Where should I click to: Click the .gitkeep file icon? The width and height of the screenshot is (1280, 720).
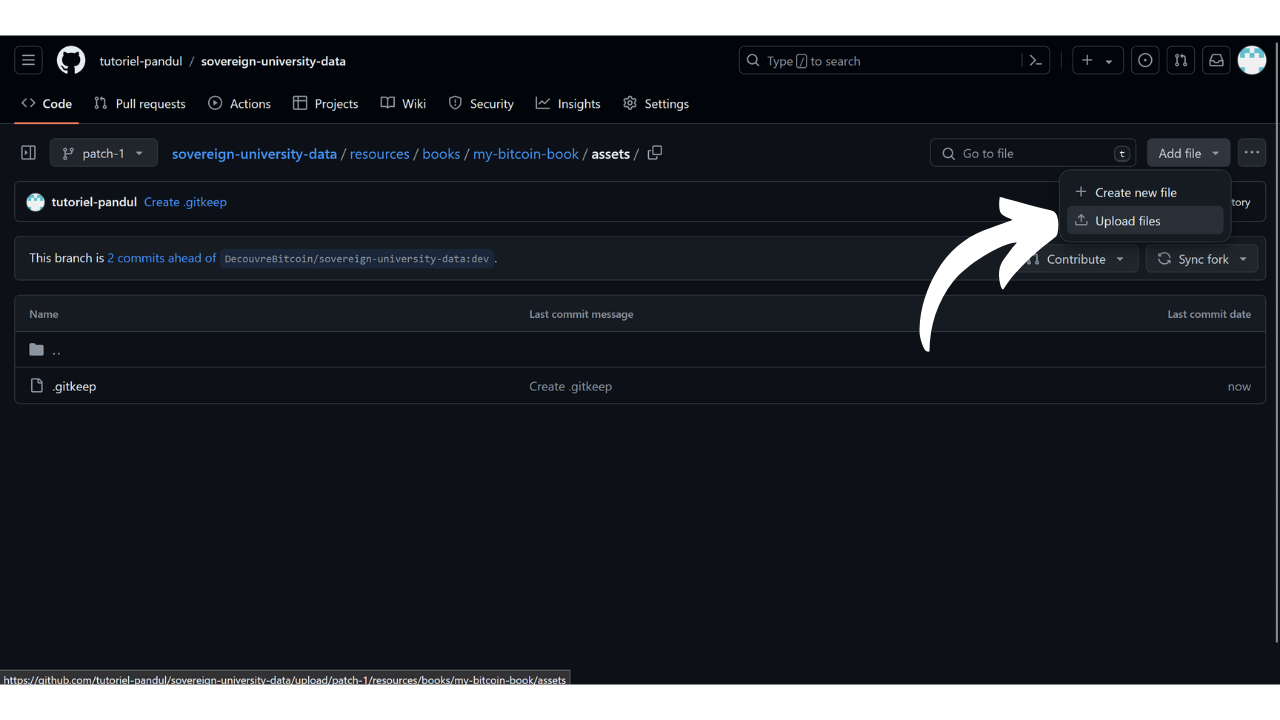(x=37, y=386)
